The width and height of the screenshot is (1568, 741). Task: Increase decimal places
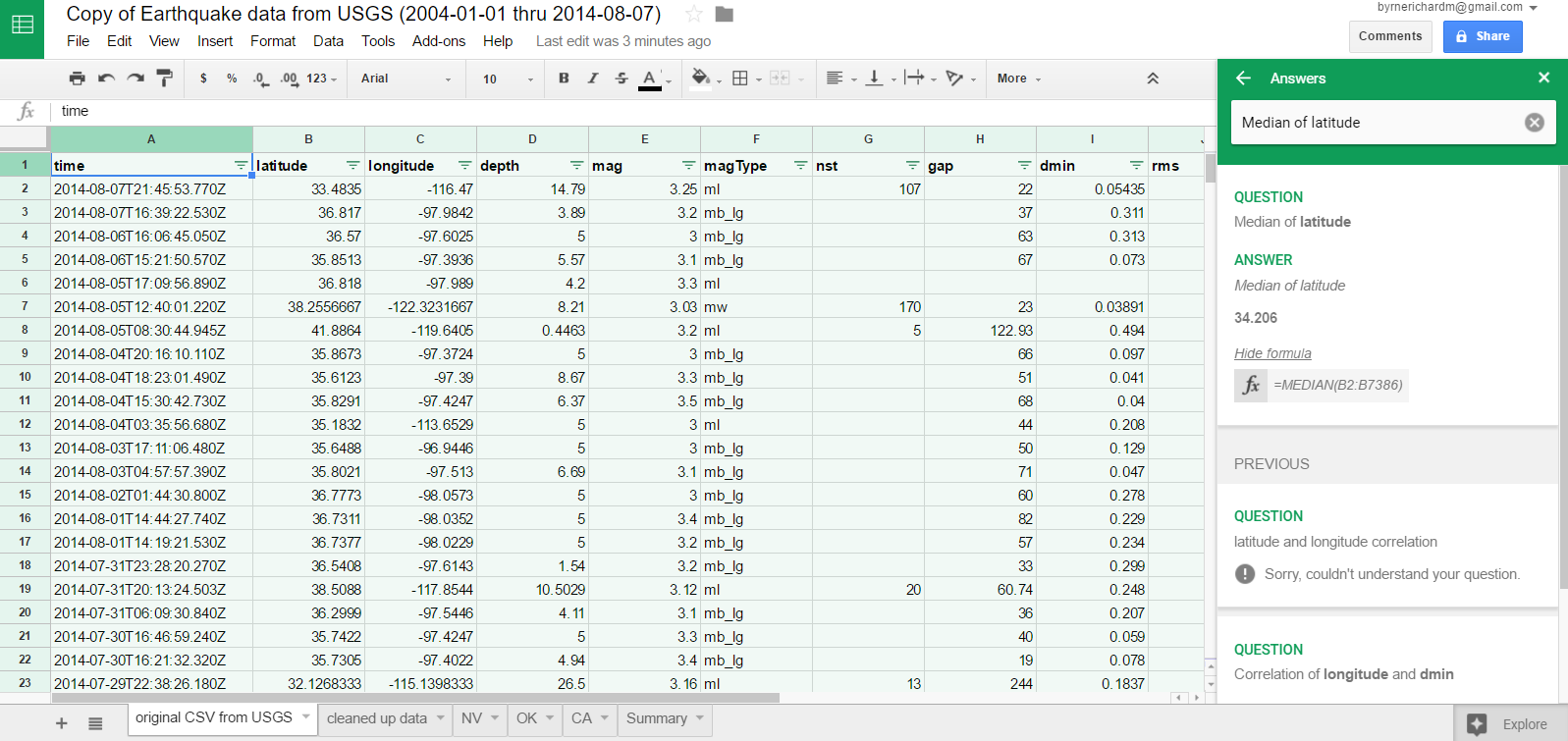tap(289, 79)
